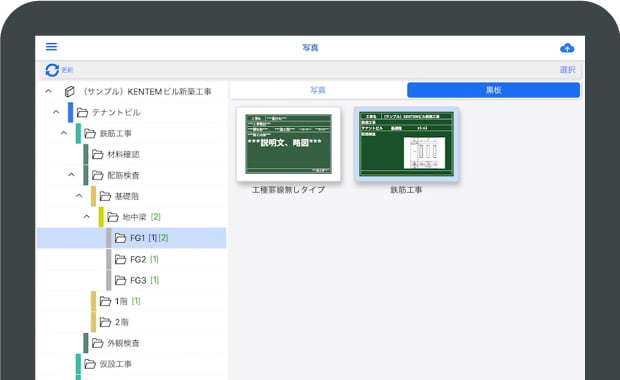Screen dimensions: 620x380
Task: Switch to the 写真 tab
Action: (318, 90)
